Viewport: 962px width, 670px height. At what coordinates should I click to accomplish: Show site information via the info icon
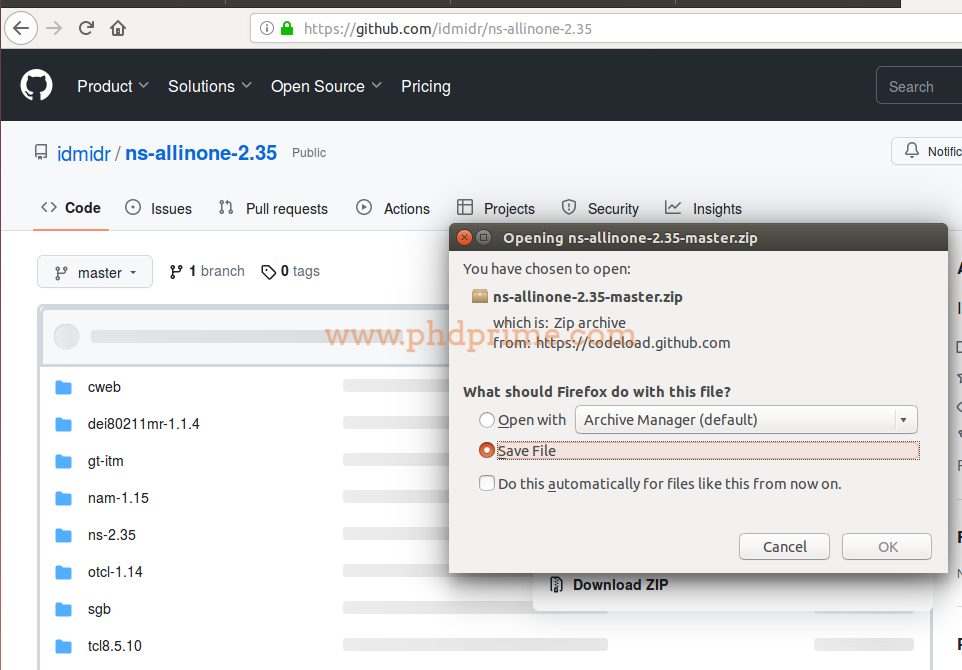click(267, 28)
